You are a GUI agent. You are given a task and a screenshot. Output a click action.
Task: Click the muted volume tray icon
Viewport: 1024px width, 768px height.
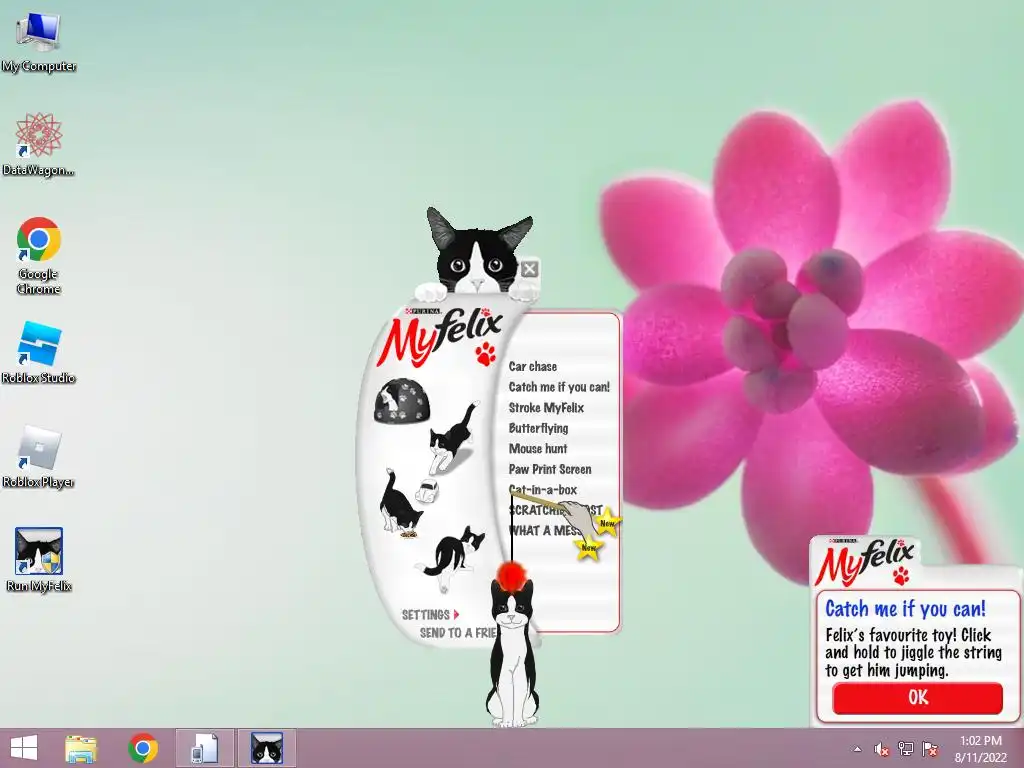(x=882, y=749)
